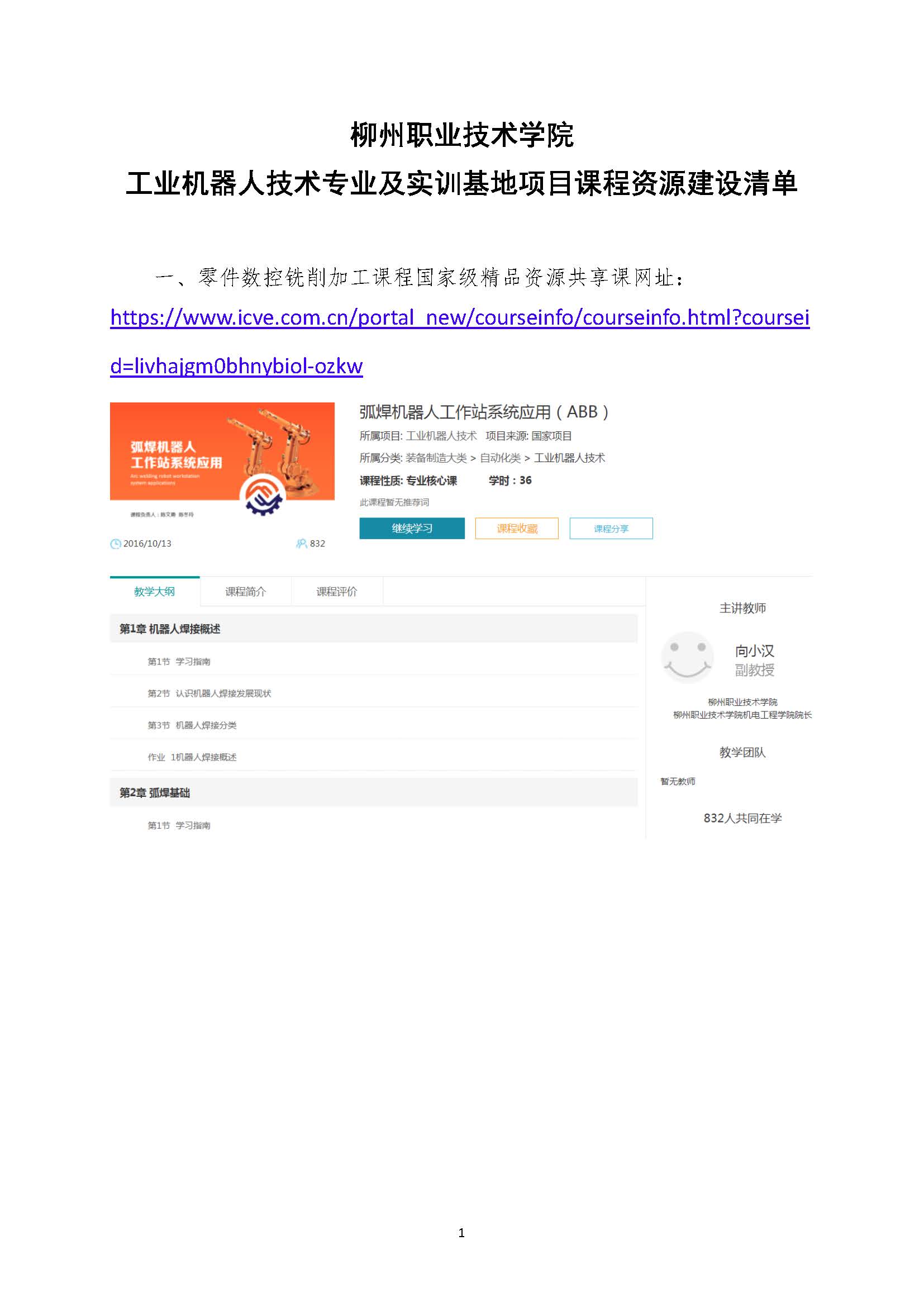Click the learners icon beside 832

coord(302,544)
